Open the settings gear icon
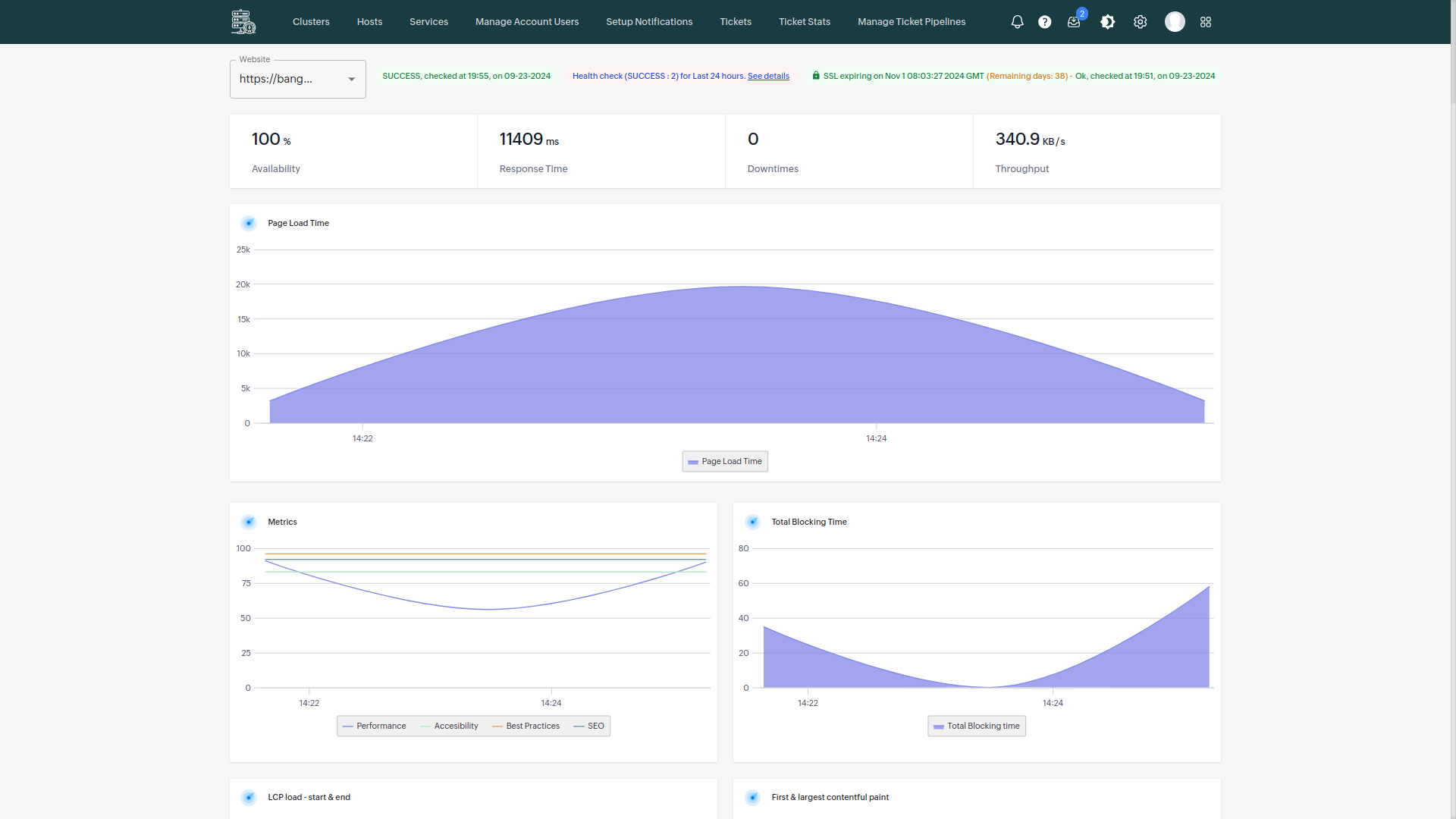The width and height of the screenshot is (1456, 819). click(x=1141, y=22)
